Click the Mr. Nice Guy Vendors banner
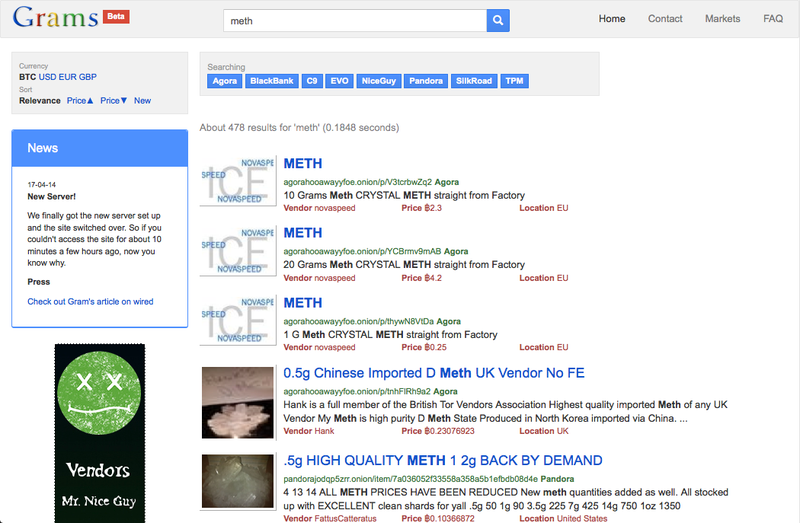 (x=99, y=433)
